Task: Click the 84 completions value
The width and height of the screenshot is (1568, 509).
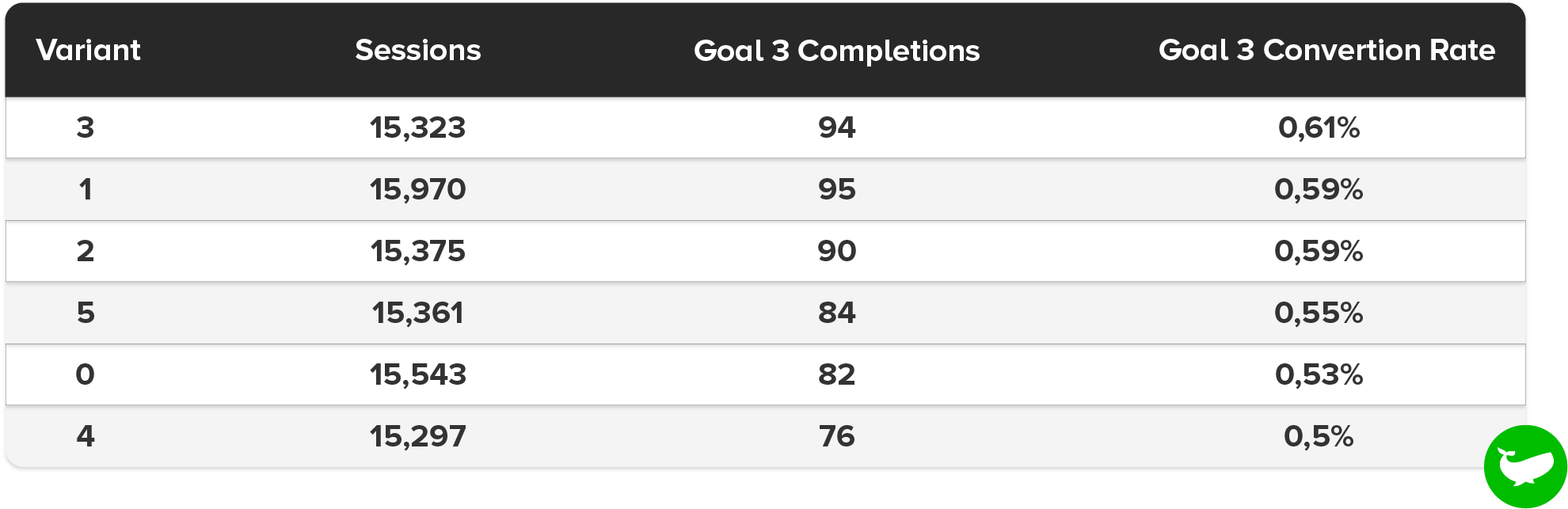Action: (x=836, y=313)
